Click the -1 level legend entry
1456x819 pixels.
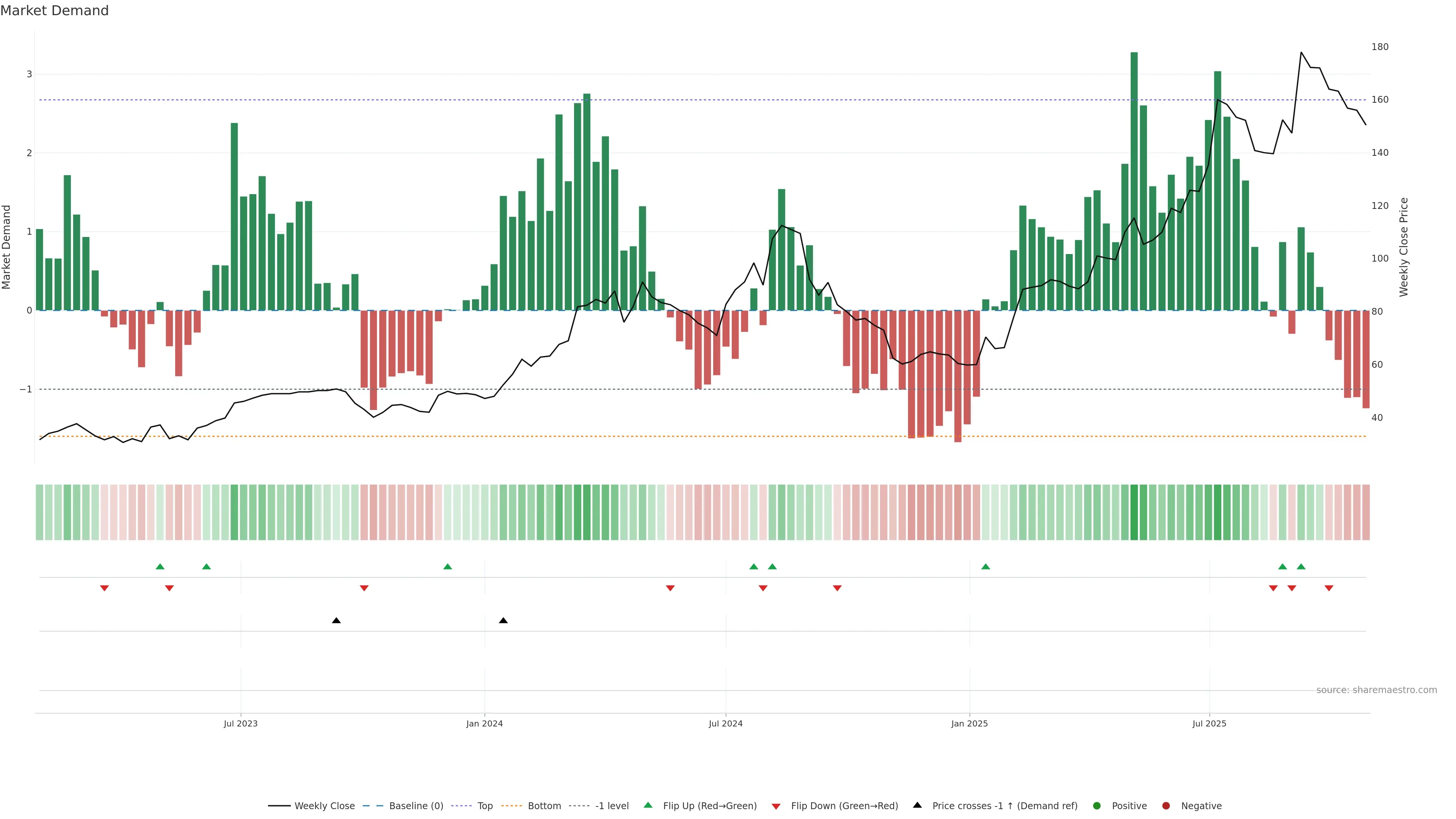pos(612,805)
